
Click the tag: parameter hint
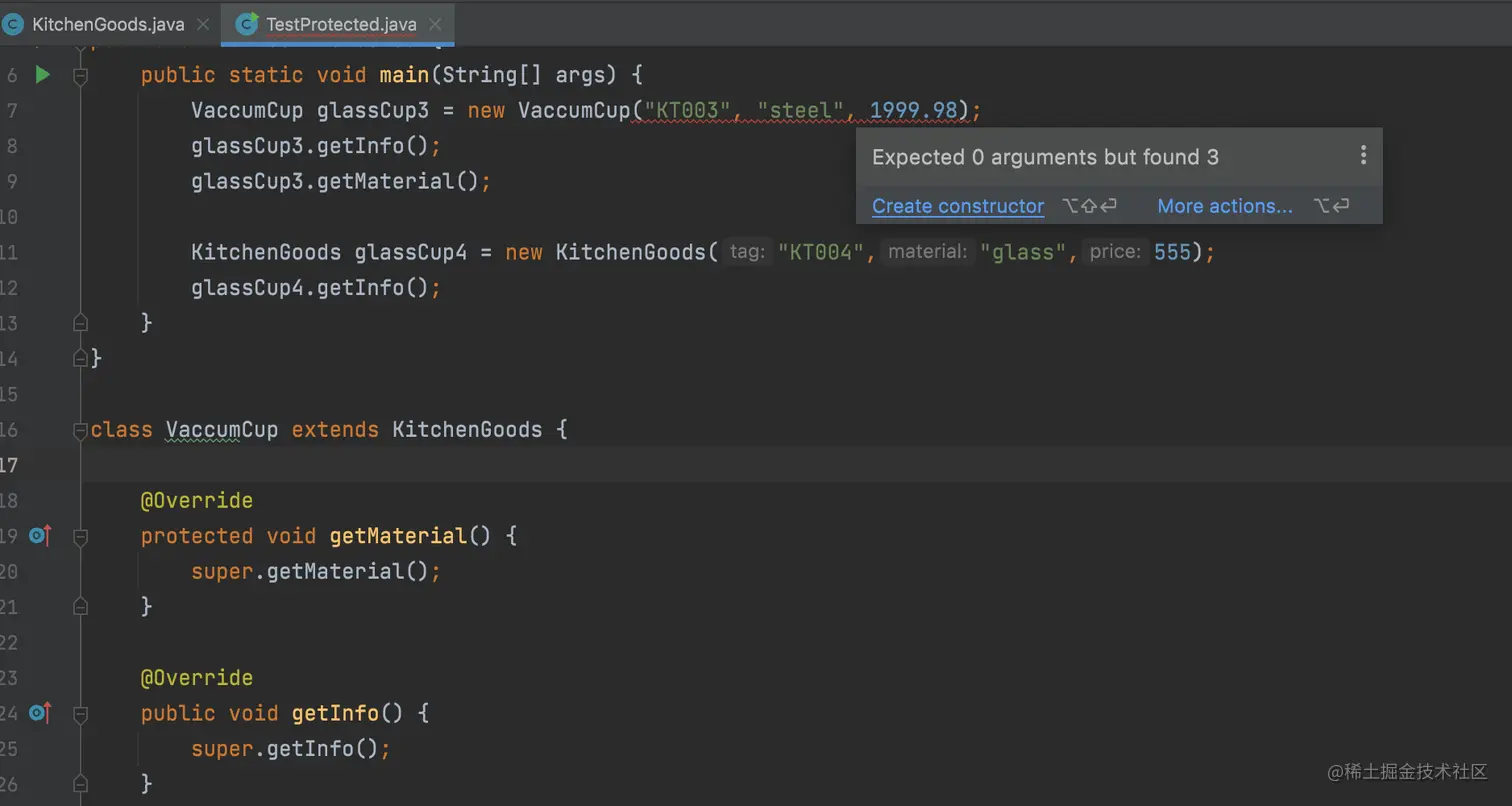(x=747, y=252)
